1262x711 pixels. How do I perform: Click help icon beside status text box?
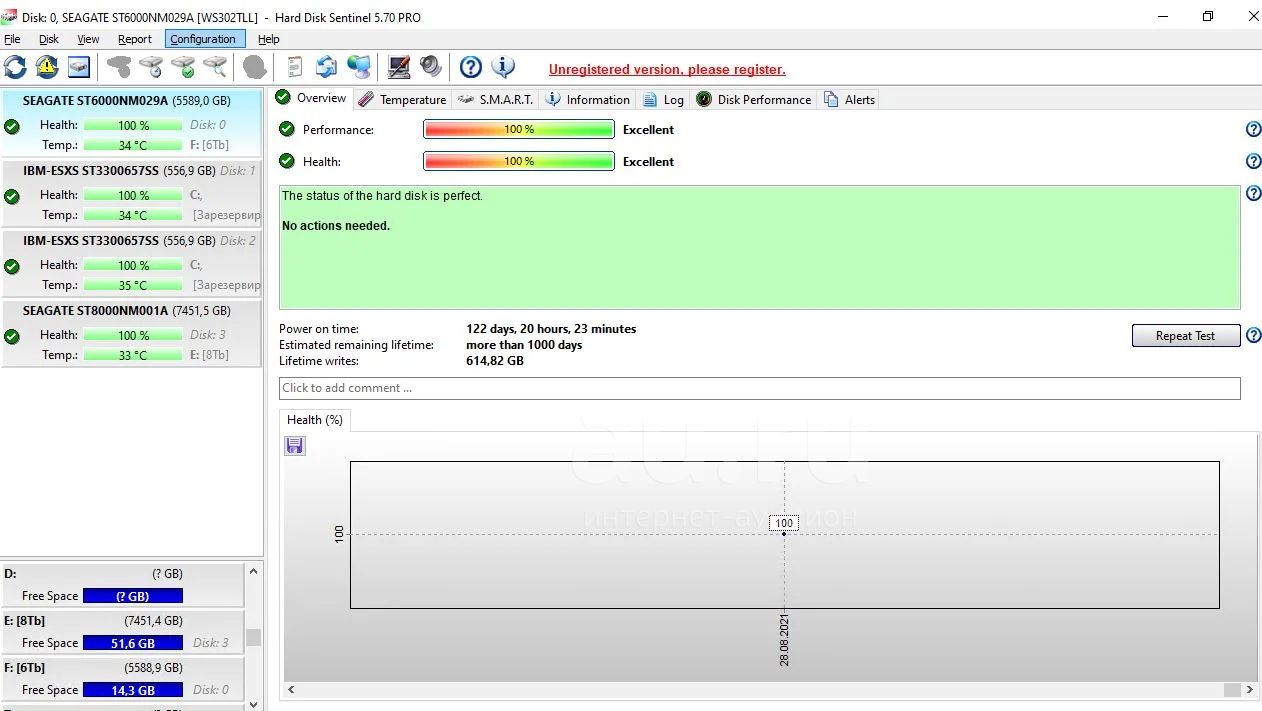pyautogui.click(x=1253, y=194)
